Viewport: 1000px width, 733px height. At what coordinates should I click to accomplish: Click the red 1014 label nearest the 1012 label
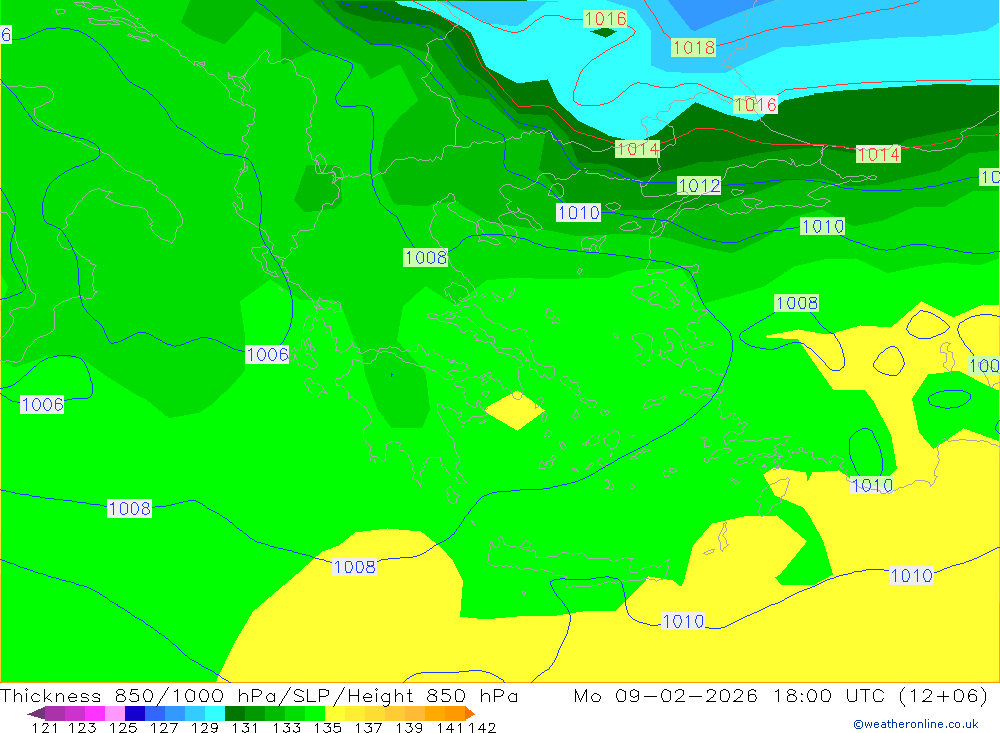637,149
